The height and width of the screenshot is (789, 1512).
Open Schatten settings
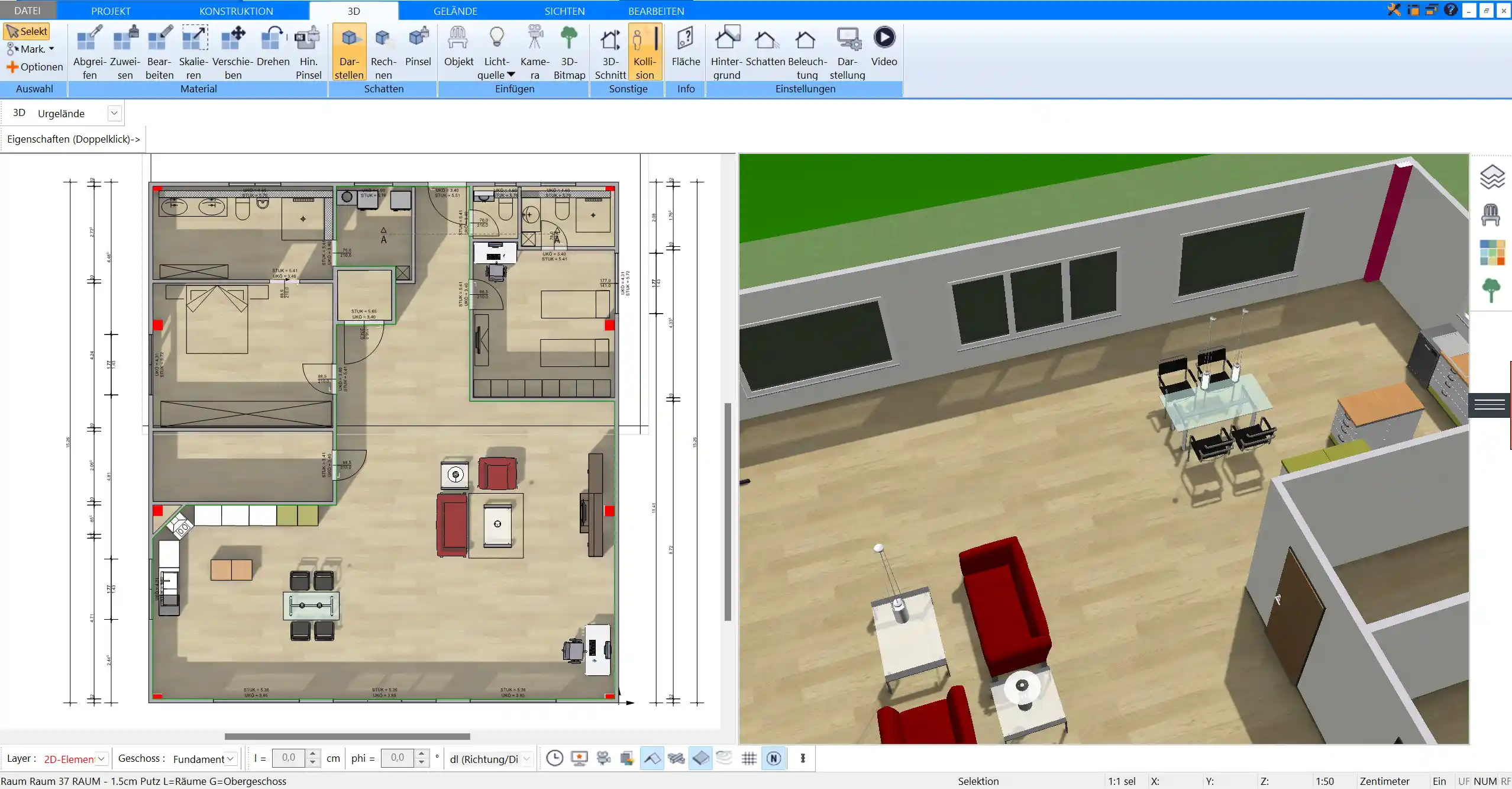[765, 46]
